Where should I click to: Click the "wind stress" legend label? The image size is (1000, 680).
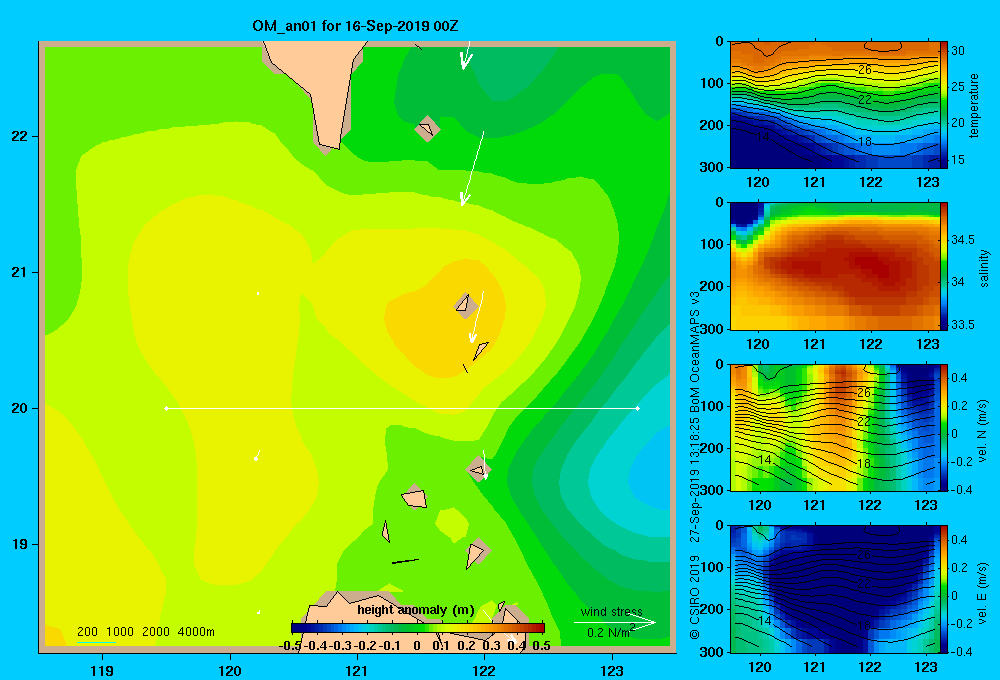[612, 611]
